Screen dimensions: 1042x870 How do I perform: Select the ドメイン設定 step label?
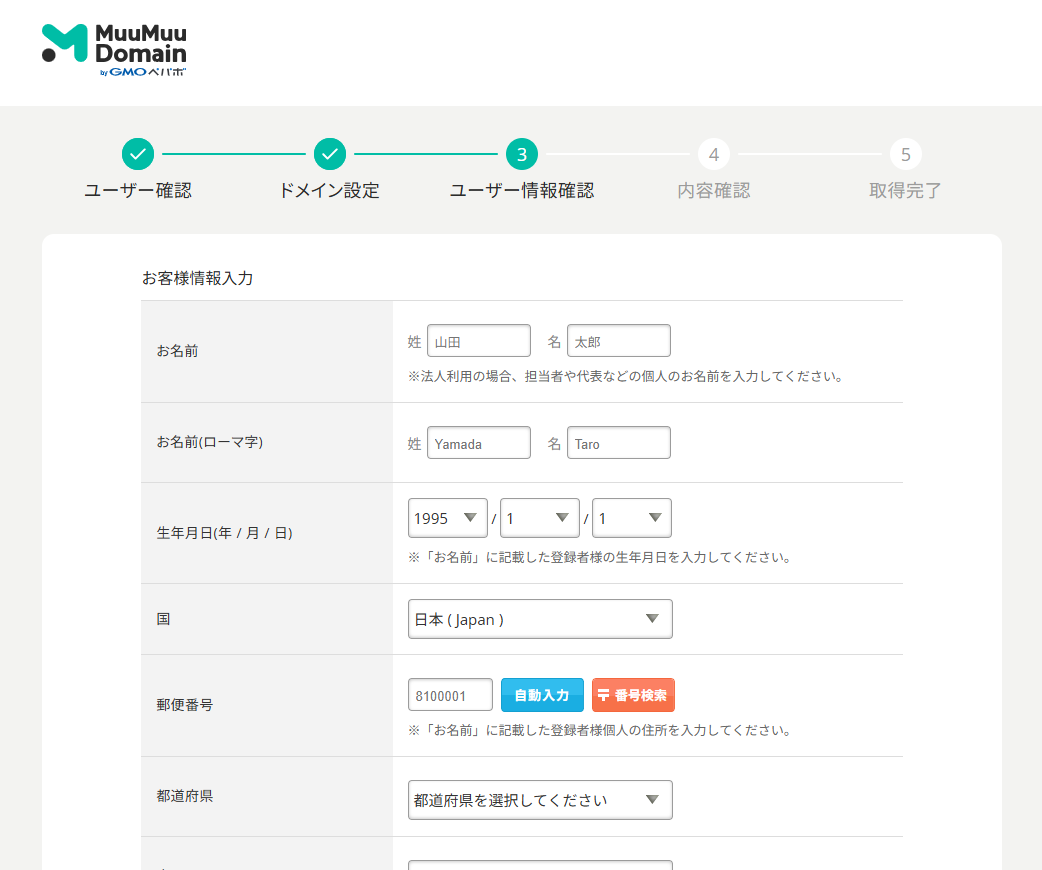[x=330, y=191]
